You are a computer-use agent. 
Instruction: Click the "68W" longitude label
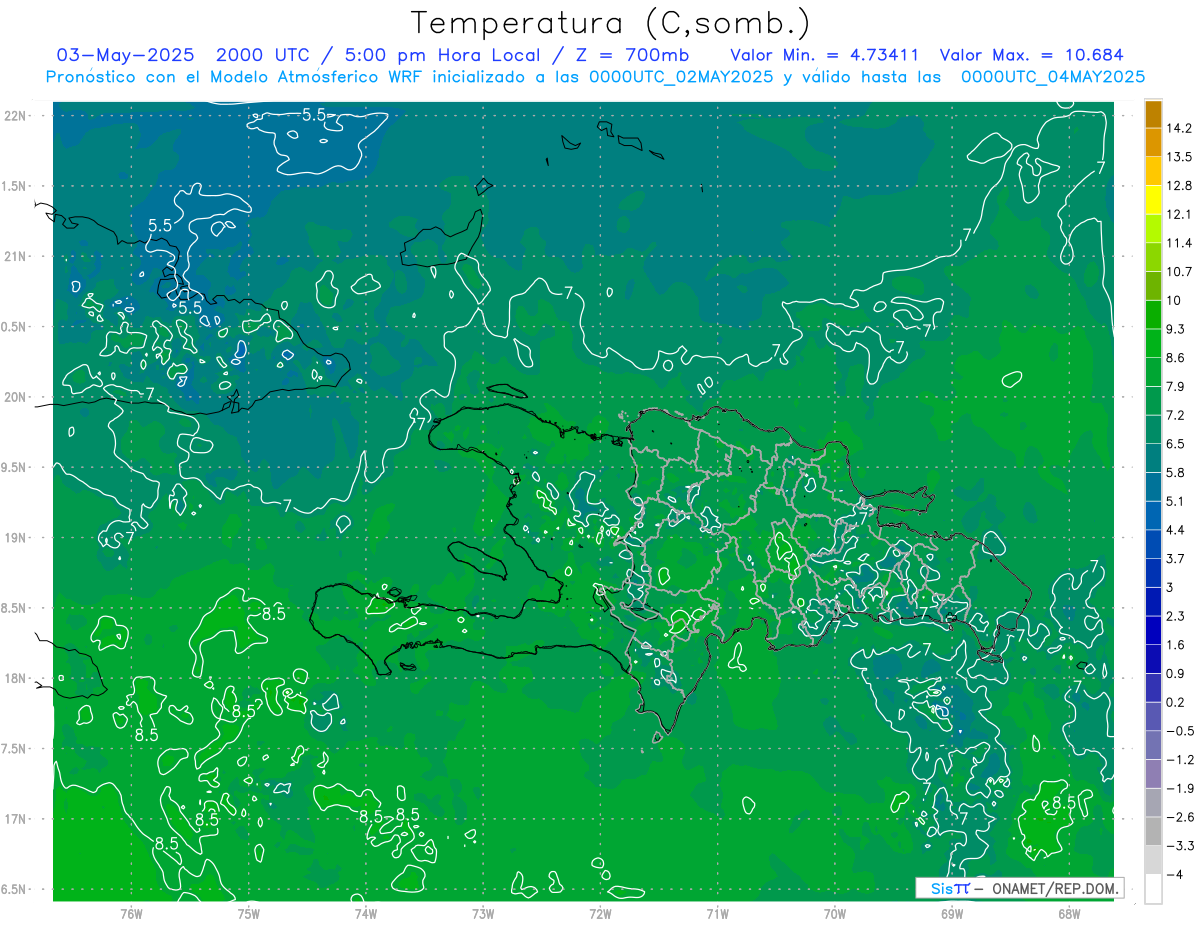click(1069, 913)
